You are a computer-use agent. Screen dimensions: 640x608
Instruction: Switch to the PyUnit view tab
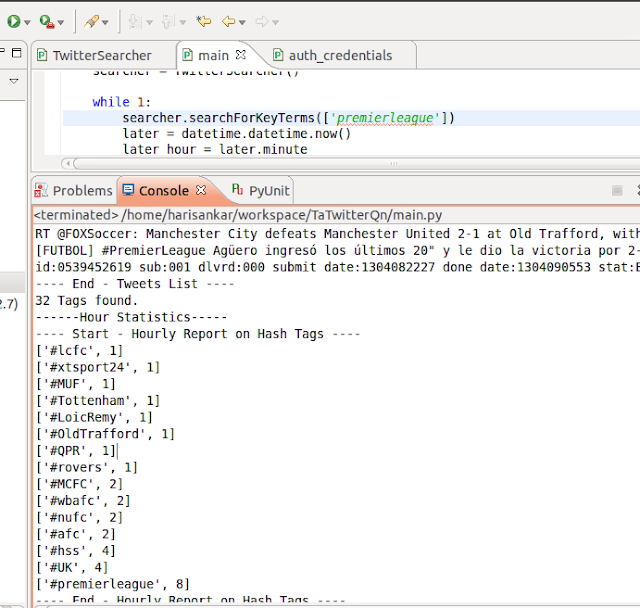(x=261, y=191)
